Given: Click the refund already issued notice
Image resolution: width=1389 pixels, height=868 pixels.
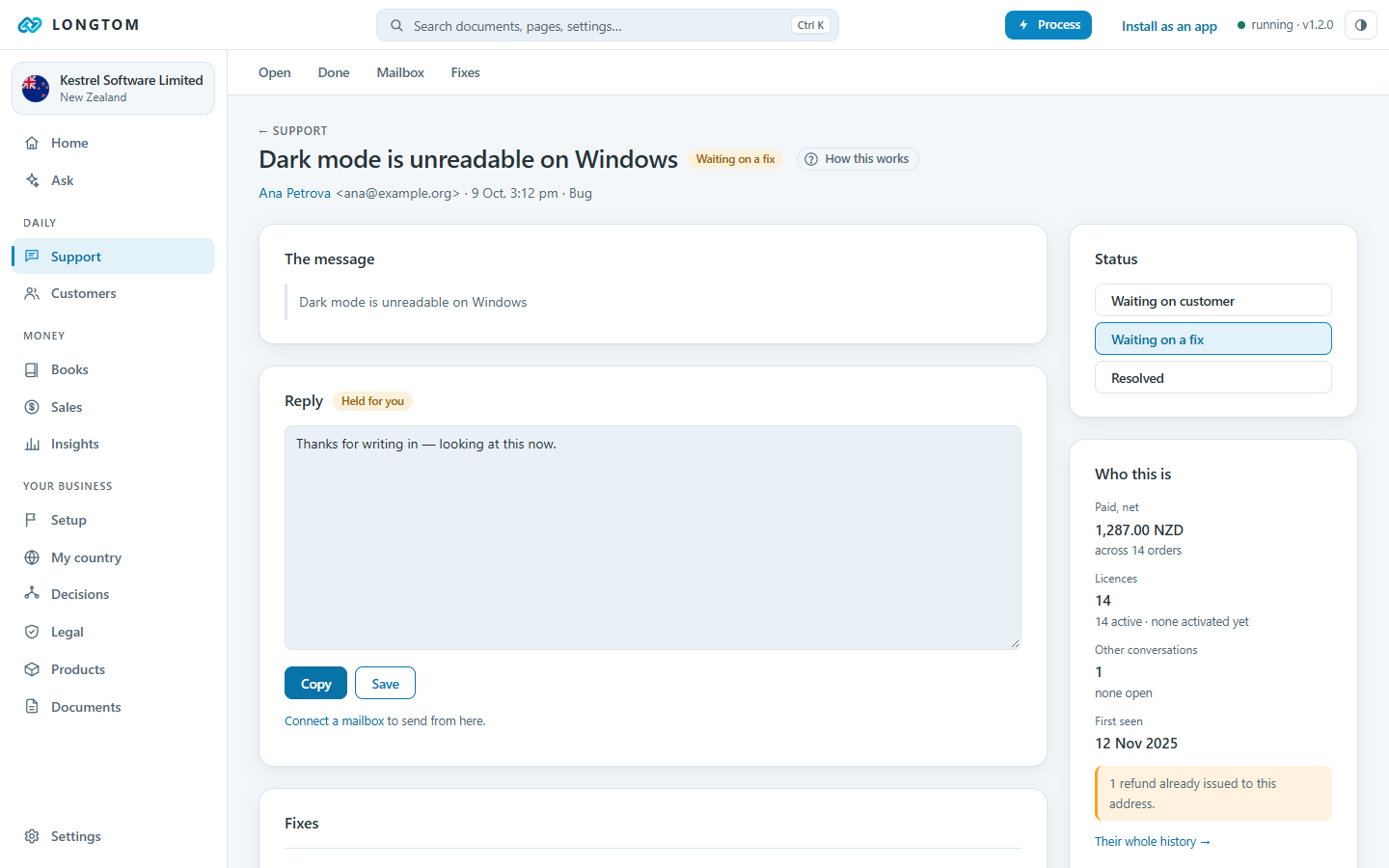Looking at the screenshot, I should pyautogui.click(x=1212, y=793).
